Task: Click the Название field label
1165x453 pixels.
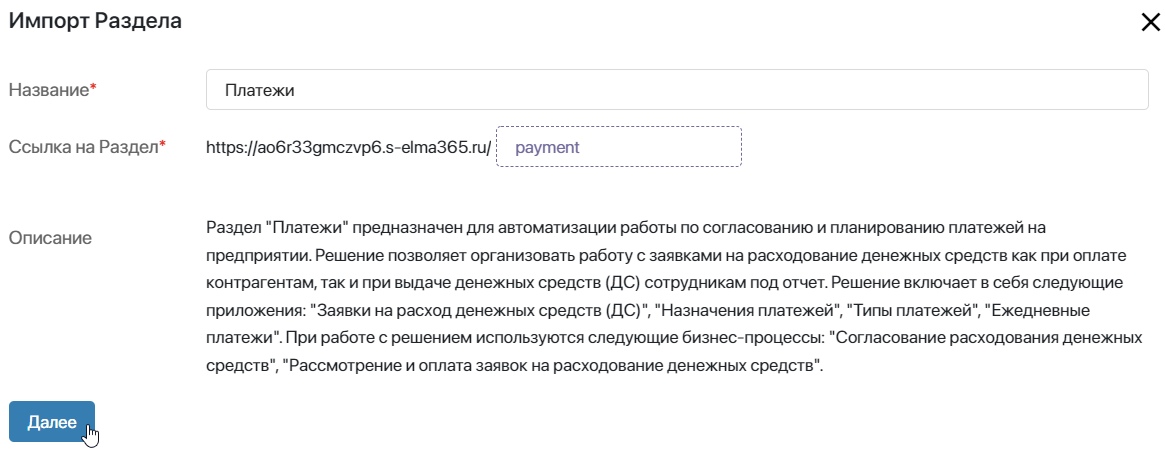Action: pos(49,90)
